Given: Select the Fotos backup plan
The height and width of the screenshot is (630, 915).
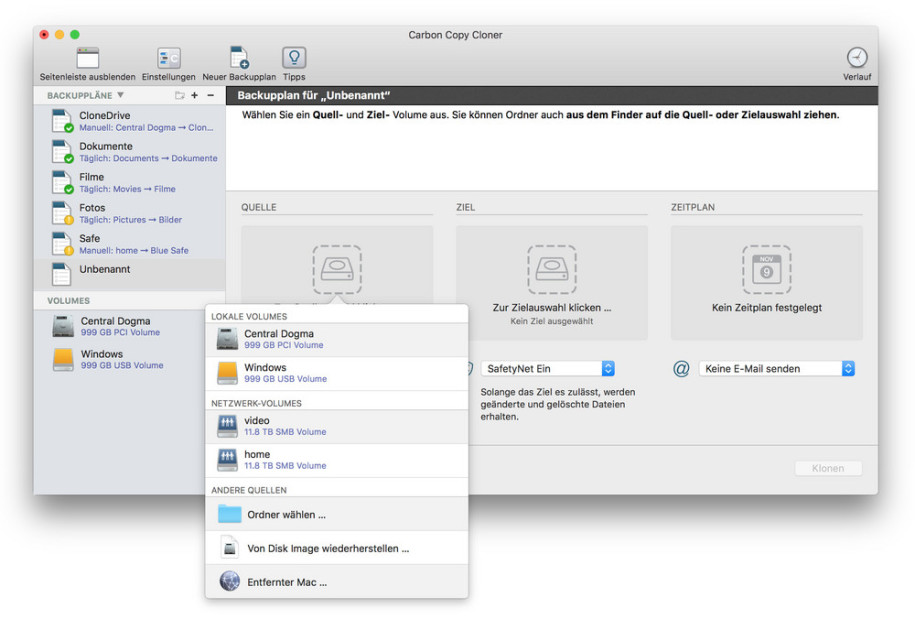Looking at the screenshot, I should (130, 214).
